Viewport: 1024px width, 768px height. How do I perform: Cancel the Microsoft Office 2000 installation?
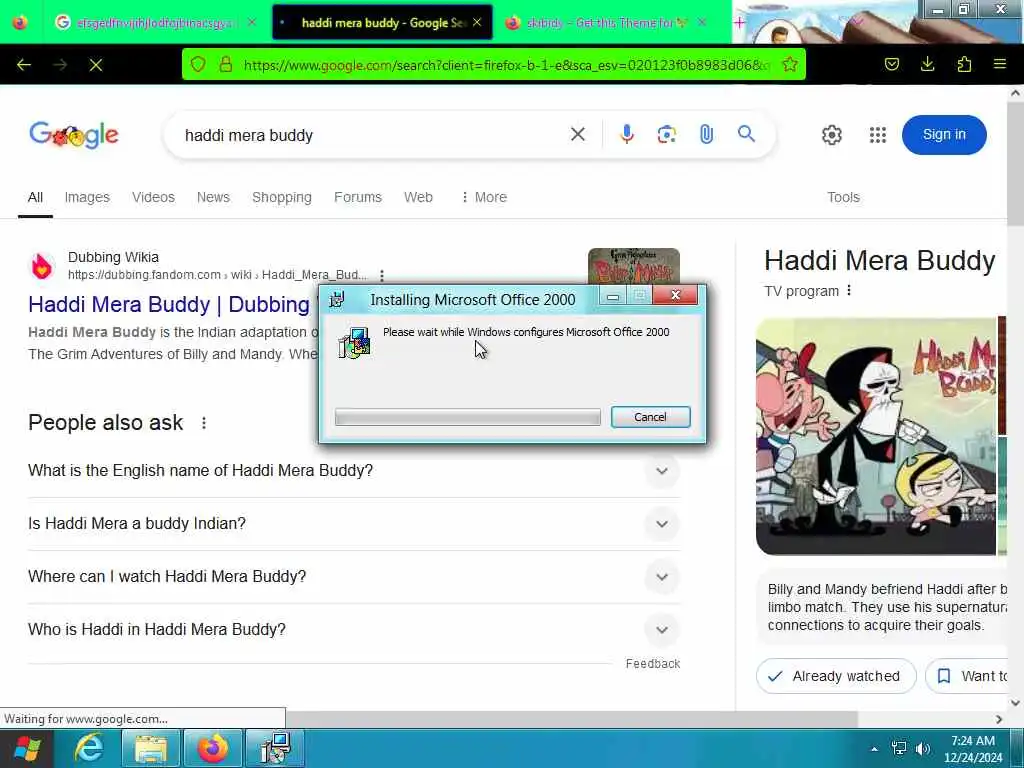650,417
